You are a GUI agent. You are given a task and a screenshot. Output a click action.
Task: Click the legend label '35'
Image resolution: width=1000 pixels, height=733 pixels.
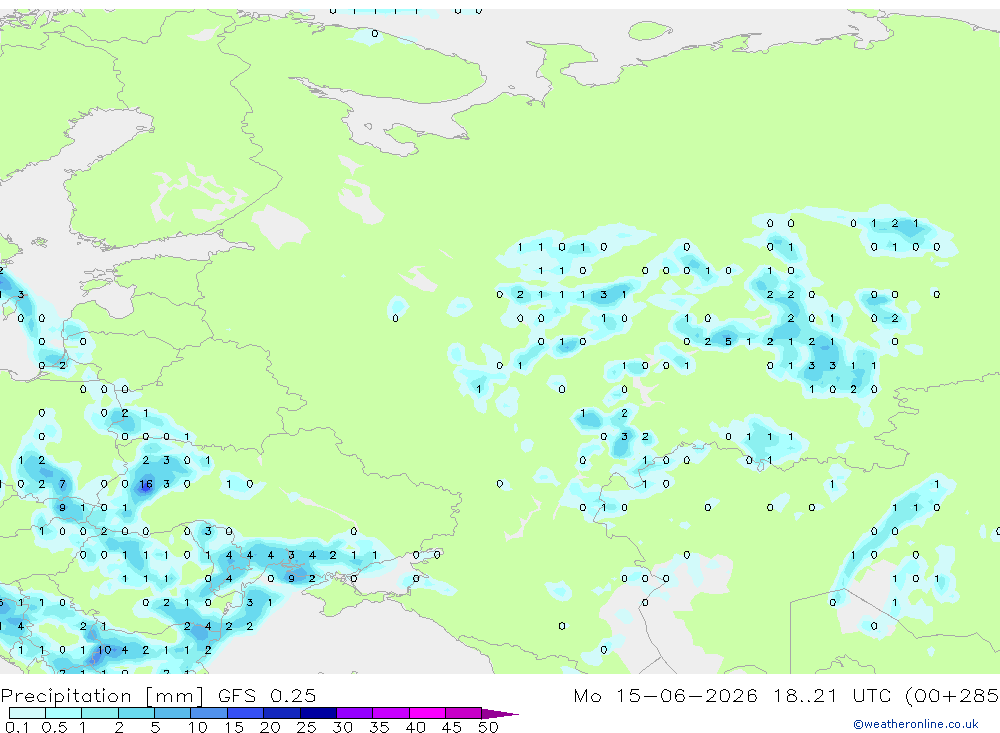tap(379, 727)
